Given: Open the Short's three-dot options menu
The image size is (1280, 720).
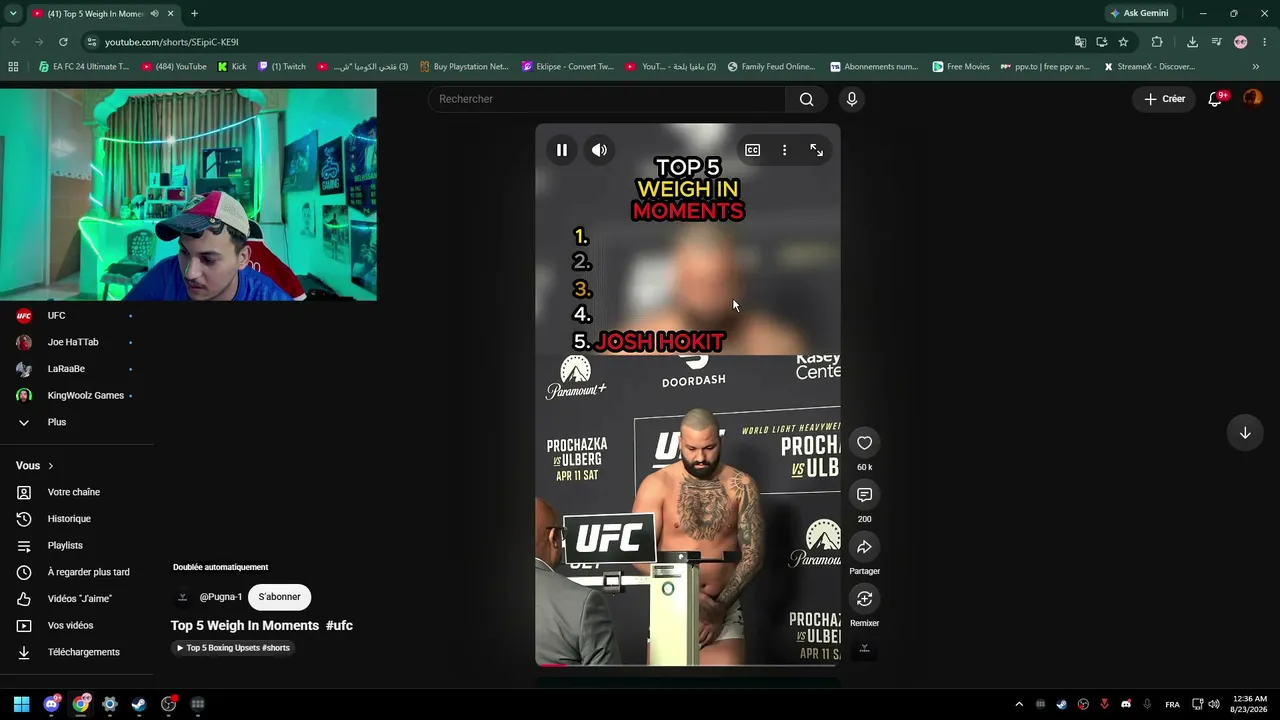Looking at the screenshot, I should [x=784, y=150].
